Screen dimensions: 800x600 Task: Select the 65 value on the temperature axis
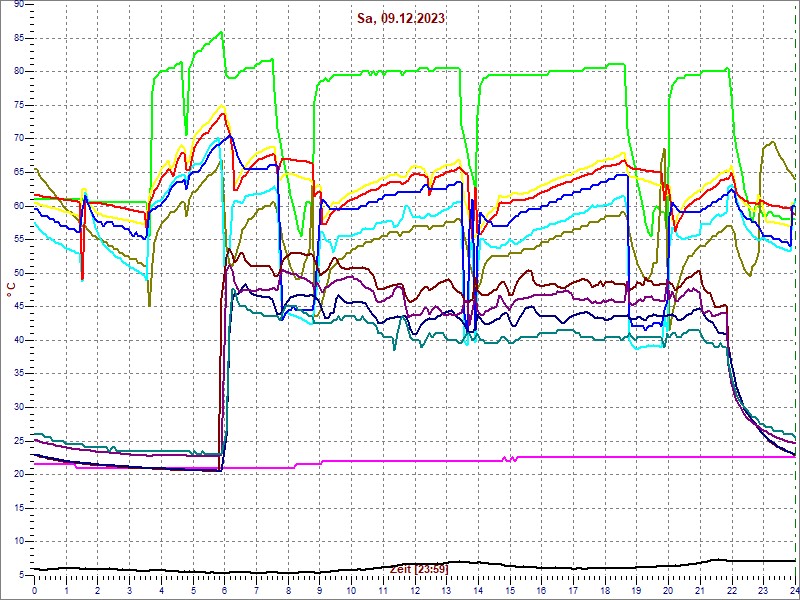pos(20,172)
